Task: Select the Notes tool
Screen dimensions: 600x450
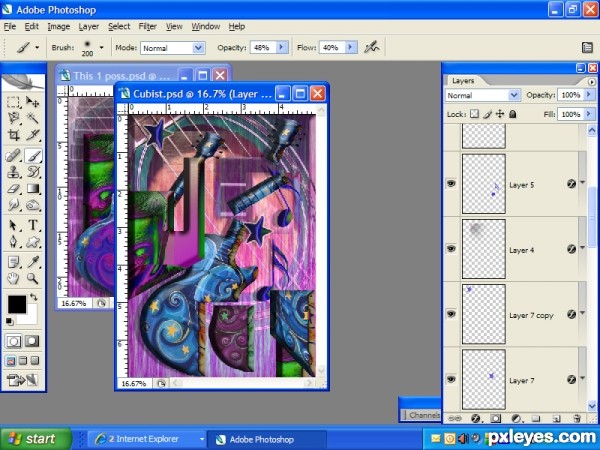Action: point(13,262)
